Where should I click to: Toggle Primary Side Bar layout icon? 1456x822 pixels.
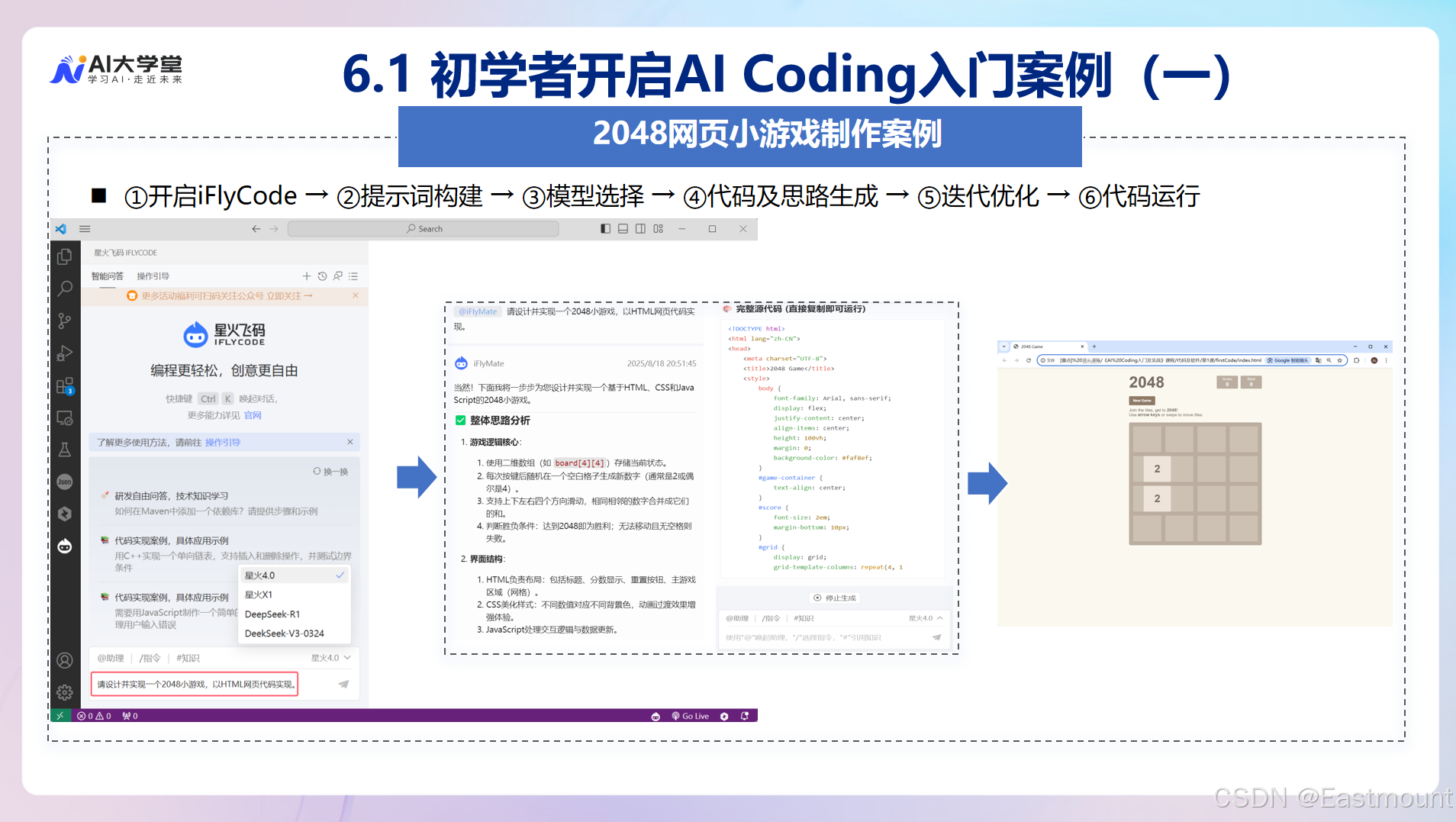click(x=605, y=229)
